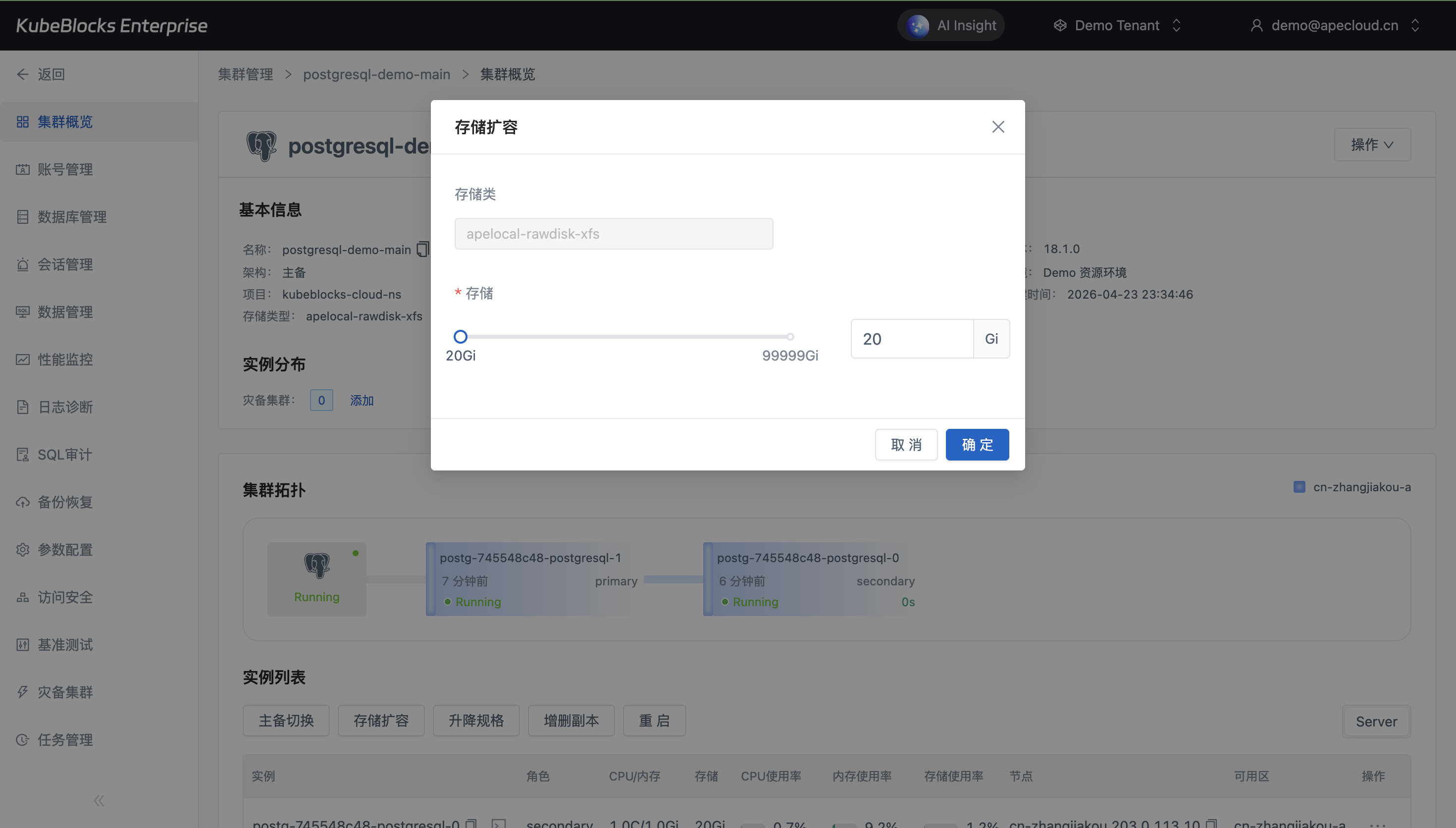Viewport: 1456px width, 828px height.
Task: Expand the 操作 dropdown button
Action: (x=1372, y=145)
